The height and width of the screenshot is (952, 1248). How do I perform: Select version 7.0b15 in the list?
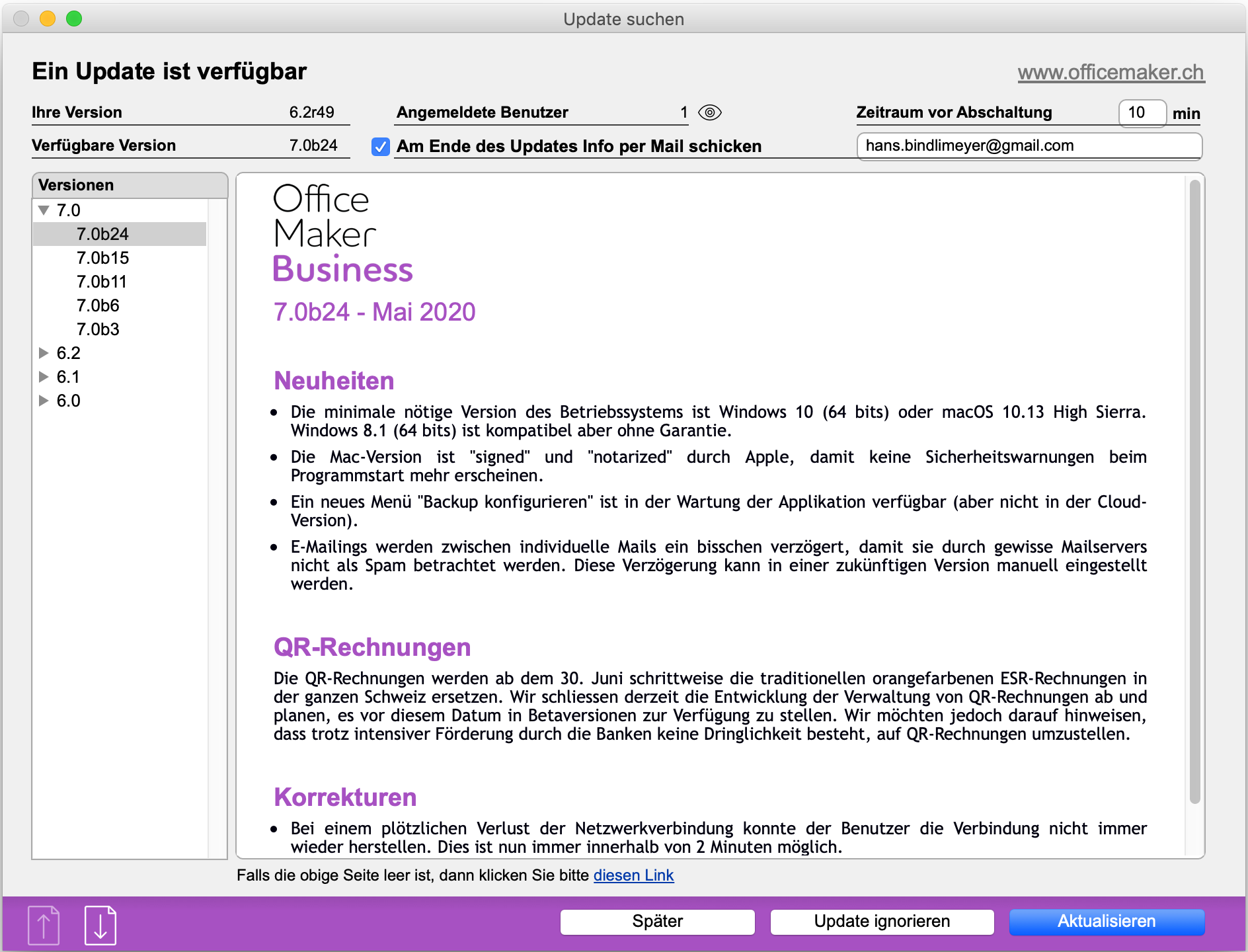[x=120, y=258]
